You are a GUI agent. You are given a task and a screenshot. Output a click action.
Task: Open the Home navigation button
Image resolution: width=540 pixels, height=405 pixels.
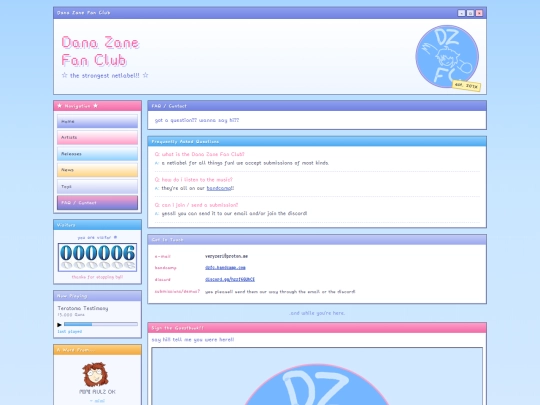pyautogui.click(x=97, y=122)
